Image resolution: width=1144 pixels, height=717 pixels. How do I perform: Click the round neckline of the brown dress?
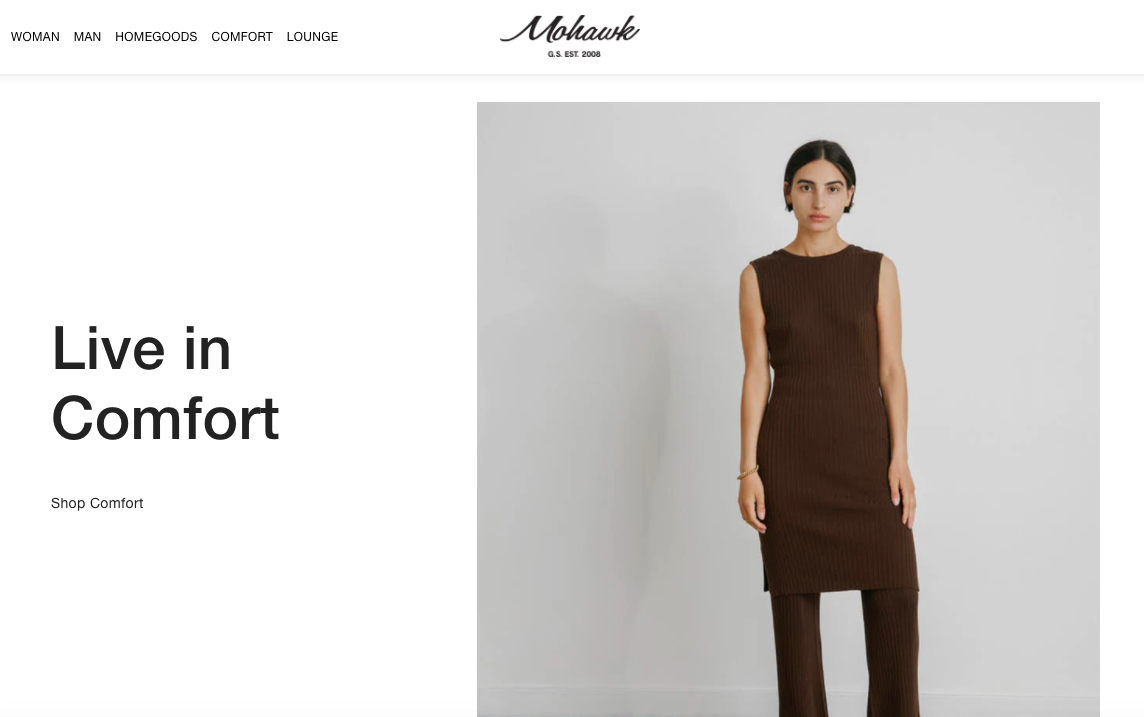816,252
